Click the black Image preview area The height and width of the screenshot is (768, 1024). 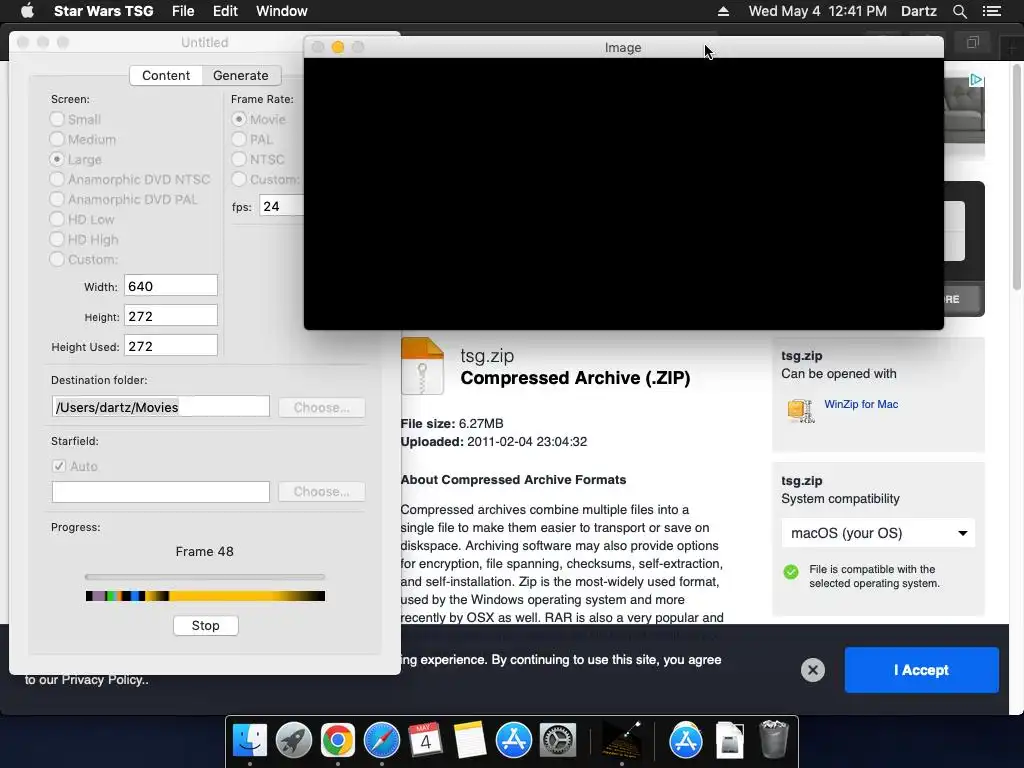point(624,194)
